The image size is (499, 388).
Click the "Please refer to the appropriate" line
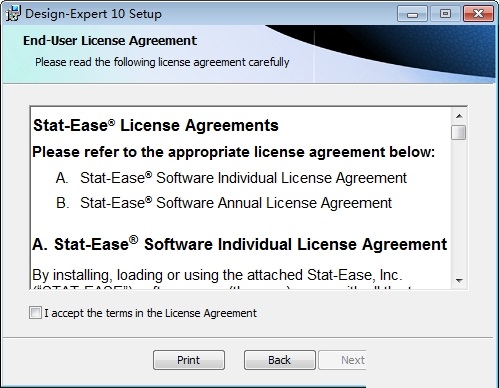pos(233,152)
